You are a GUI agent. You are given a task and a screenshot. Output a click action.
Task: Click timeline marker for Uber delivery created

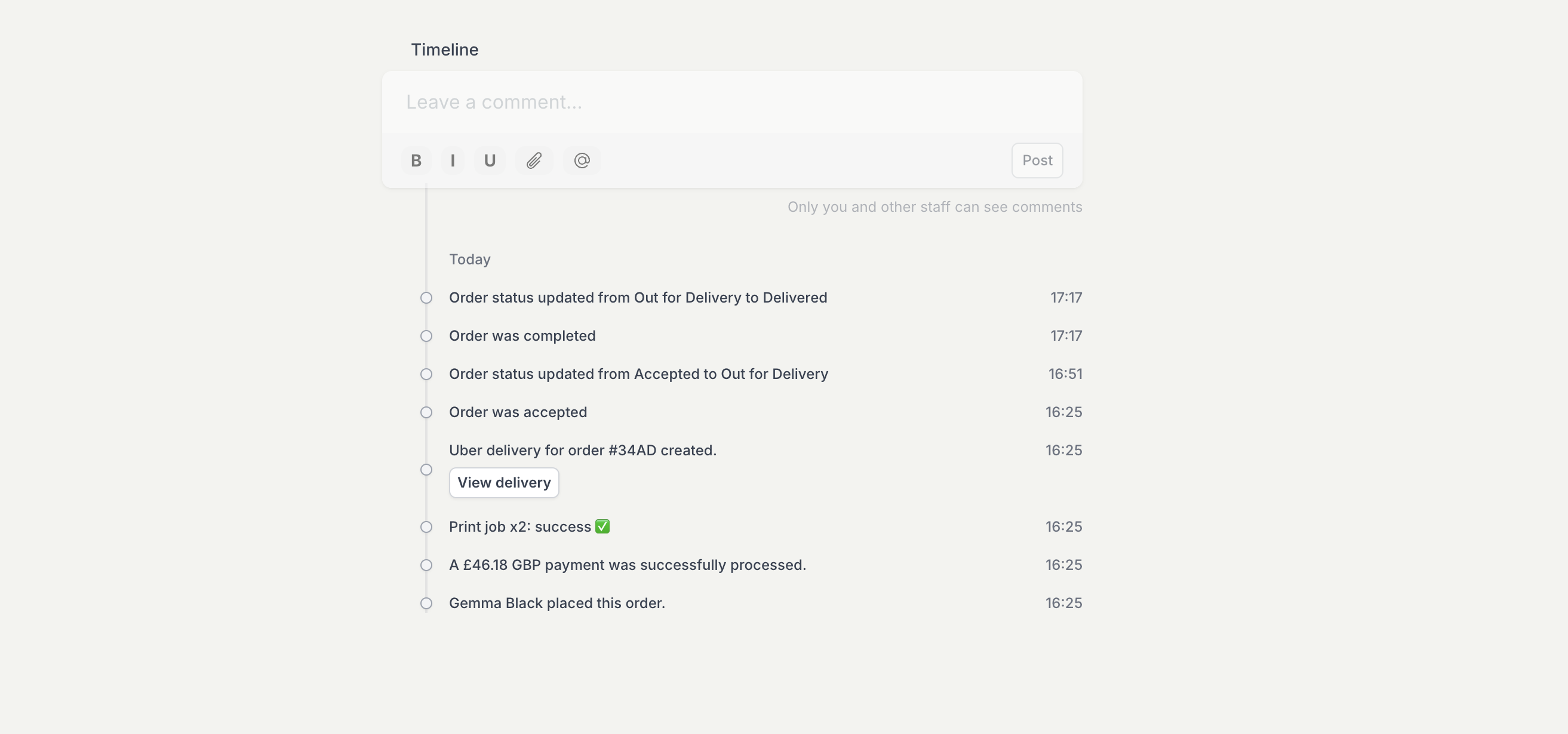coord(426,470)
